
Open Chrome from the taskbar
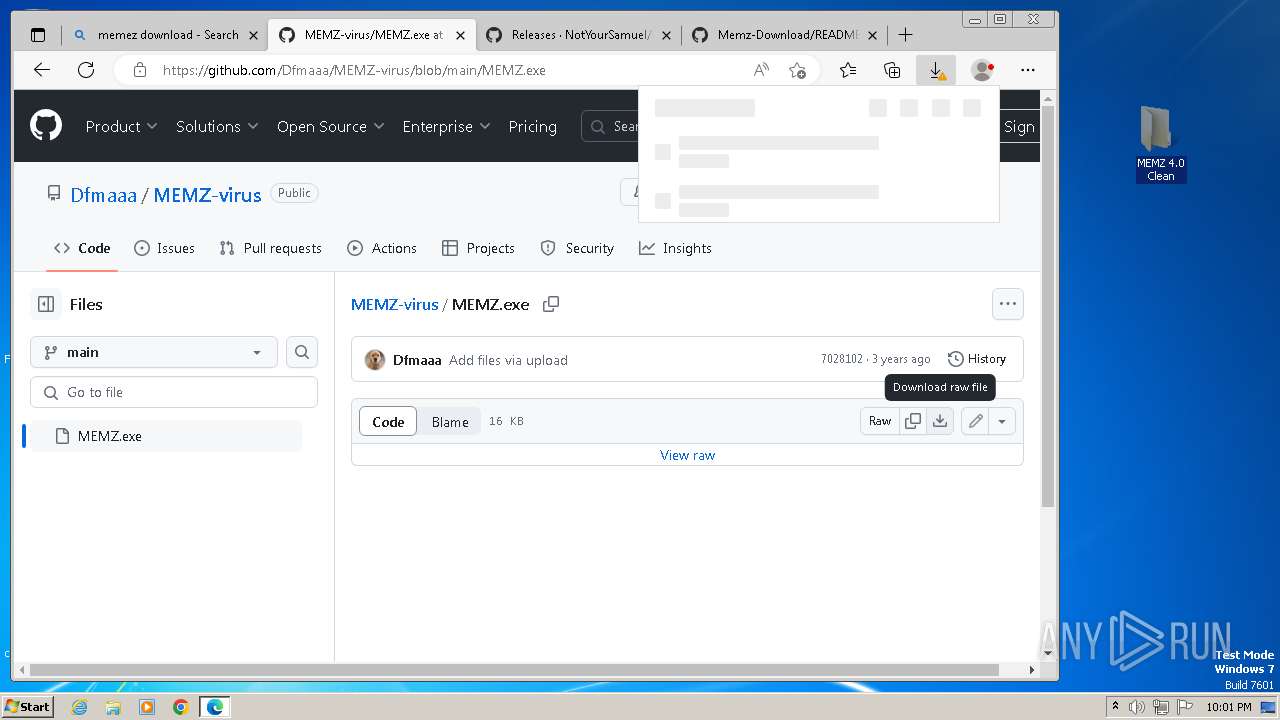tap(181, 707)
